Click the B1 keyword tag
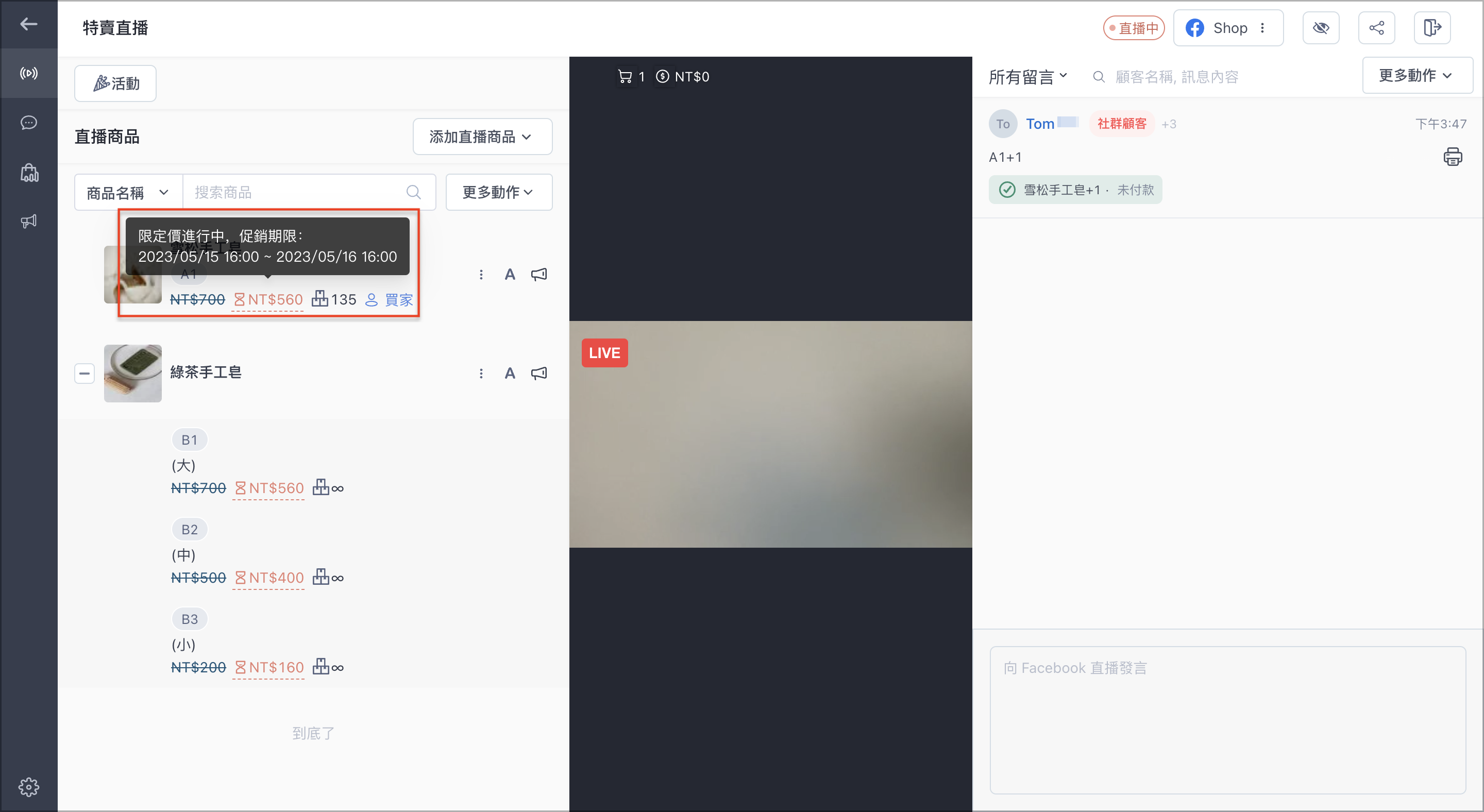 coord(190,440)
